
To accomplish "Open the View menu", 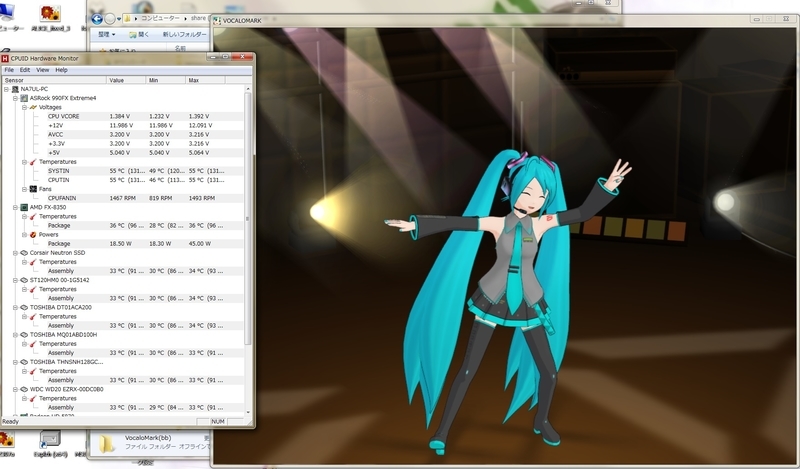I will coord(43,70).
